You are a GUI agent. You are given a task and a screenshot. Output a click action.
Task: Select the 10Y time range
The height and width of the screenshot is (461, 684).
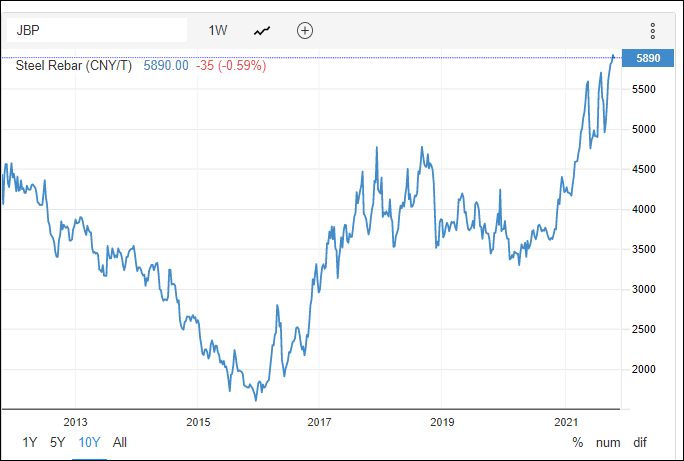pyautogui.click(x=89, y=442)
